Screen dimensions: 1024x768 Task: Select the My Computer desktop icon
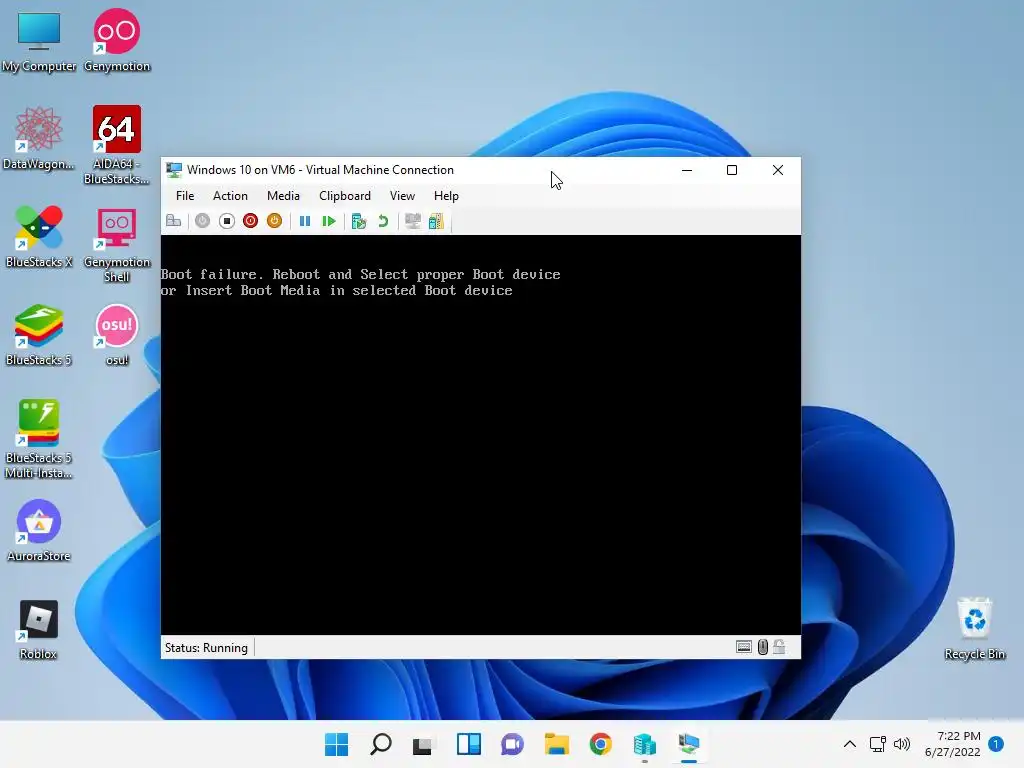point(39,41)
